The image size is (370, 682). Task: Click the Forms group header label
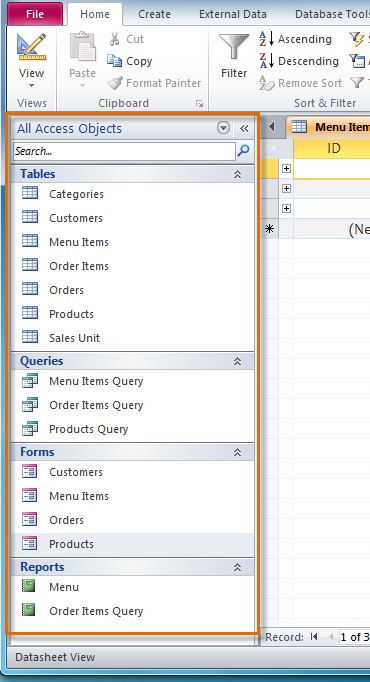click(x=37, y=452)
